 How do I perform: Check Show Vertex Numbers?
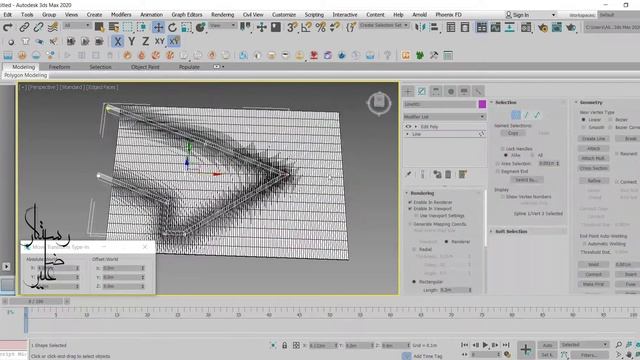tap(502, 197)
